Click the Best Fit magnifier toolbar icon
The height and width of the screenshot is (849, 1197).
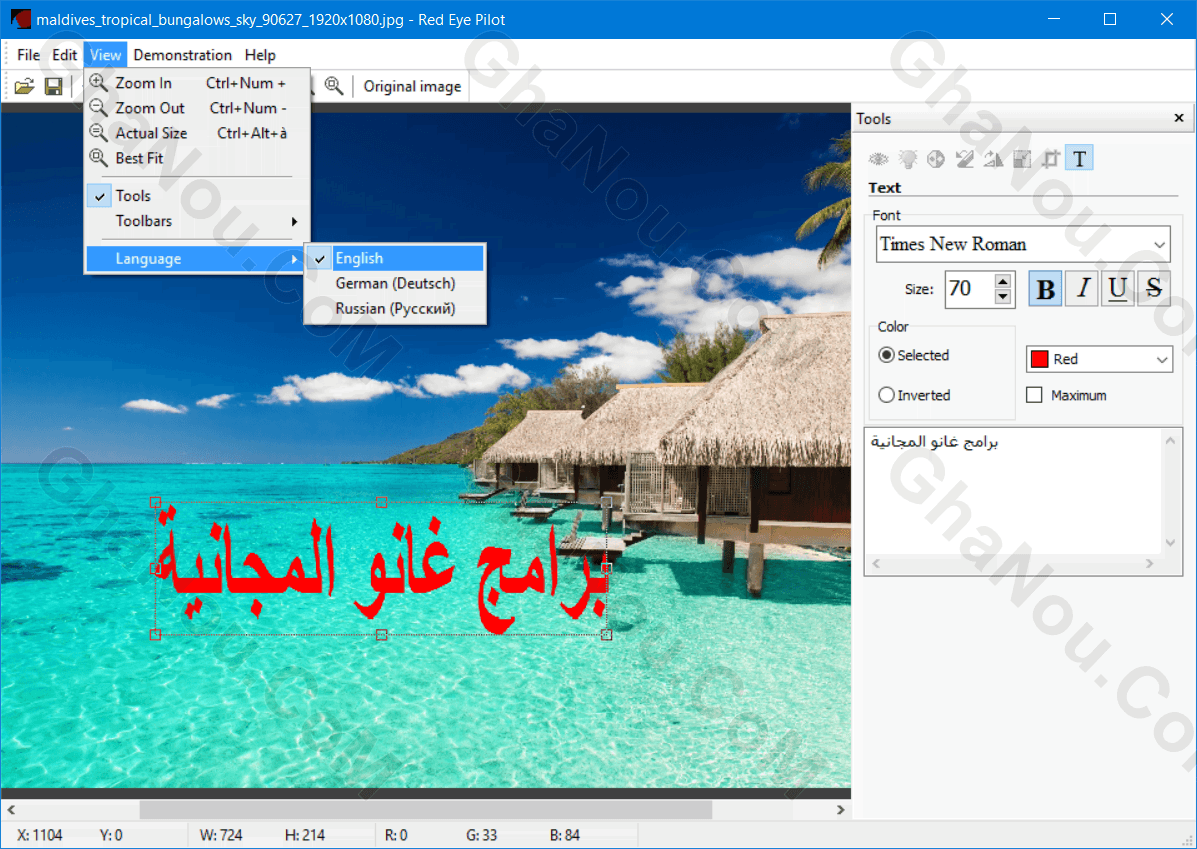[334, 86]
